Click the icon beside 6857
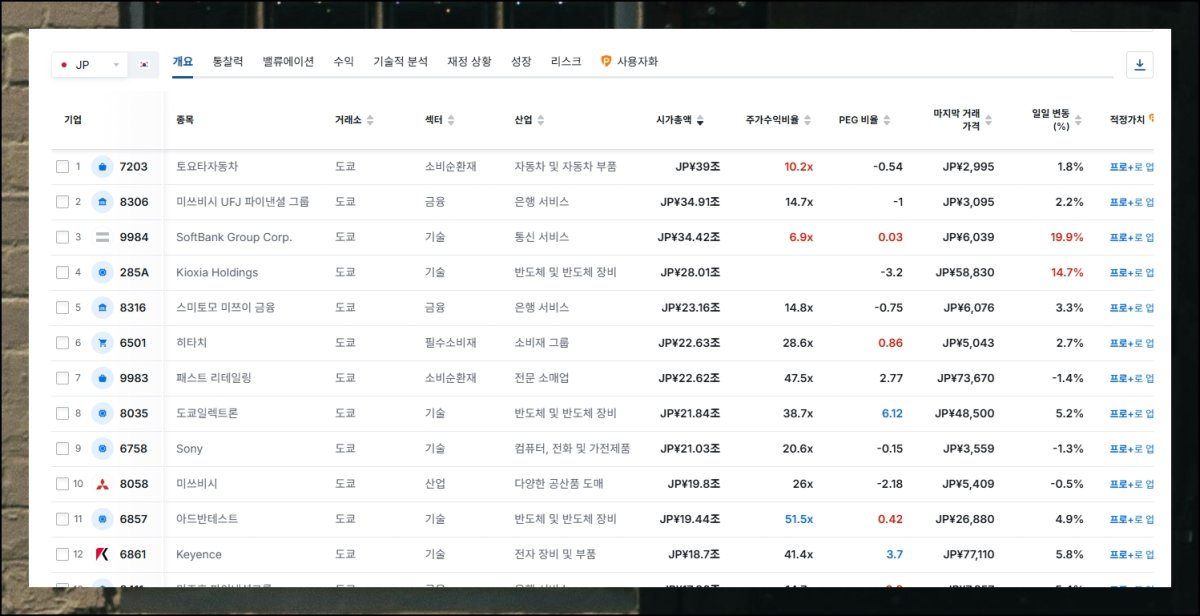Screen dimensions: 1200x616 [102, 519]
